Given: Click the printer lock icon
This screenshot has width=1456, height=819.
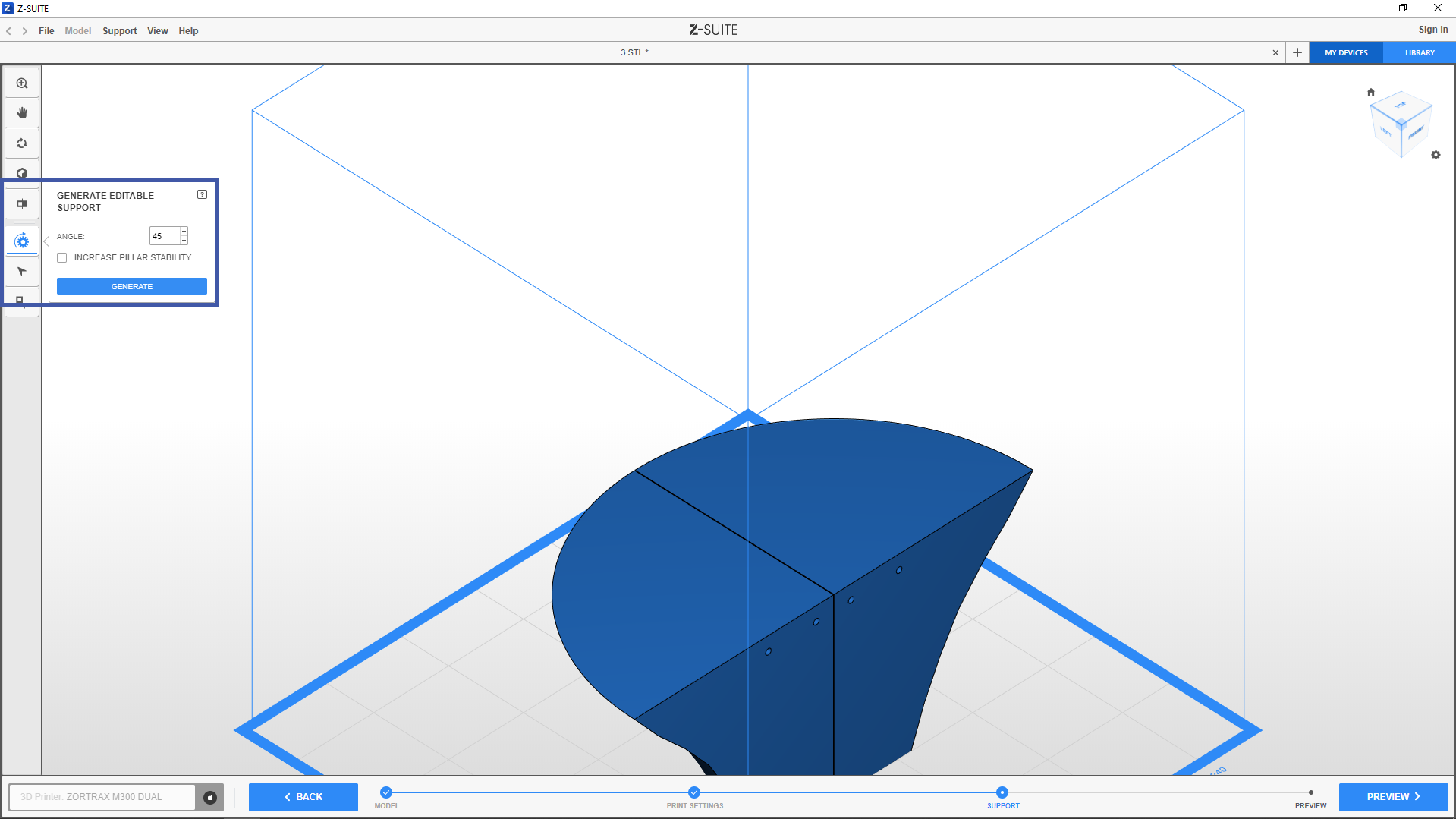Looking at the screenshot, I should 210,797.
